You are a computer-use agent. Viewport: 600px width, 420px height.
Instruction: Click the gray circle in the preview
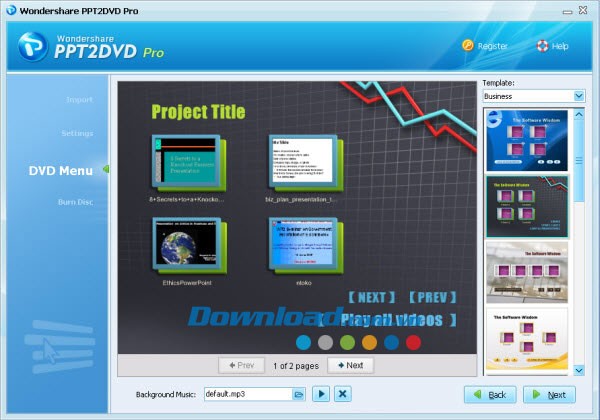pyautogui.click(x=325, y=342)
